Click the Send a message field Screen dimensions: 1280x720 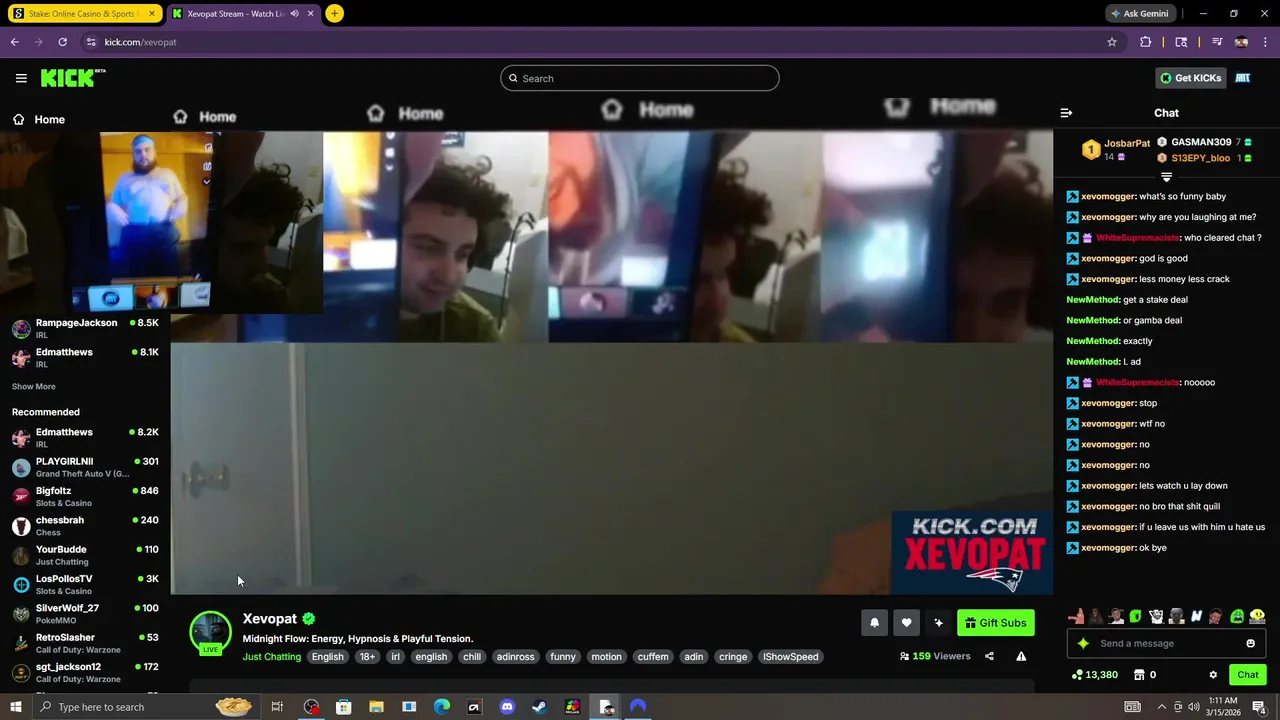tap(1166, 643)
